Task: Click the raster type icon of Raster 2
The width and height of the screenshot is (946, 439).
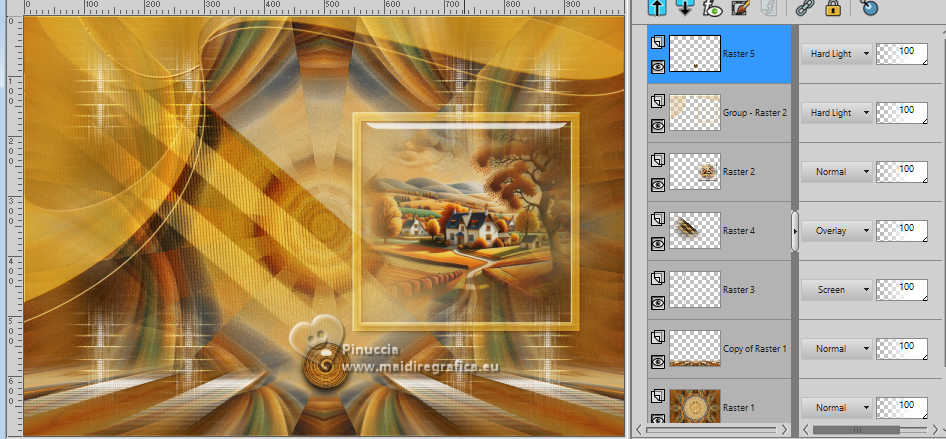Action: pos(658,160)
